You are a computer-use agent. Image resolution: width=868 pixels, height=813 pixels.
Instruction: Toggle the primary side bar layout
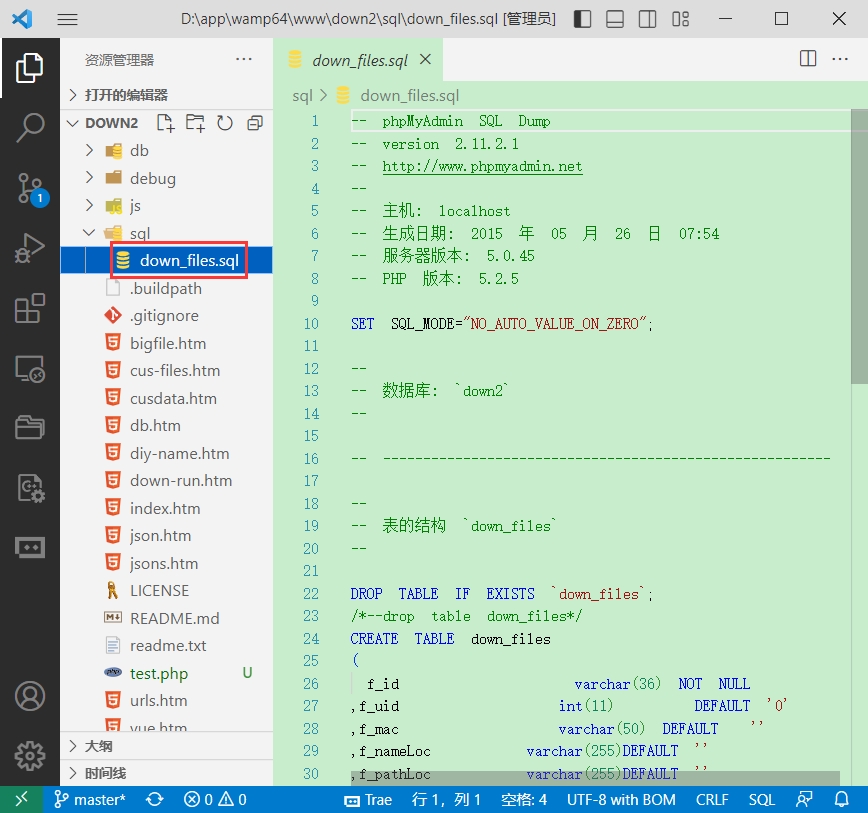(583, 19)
